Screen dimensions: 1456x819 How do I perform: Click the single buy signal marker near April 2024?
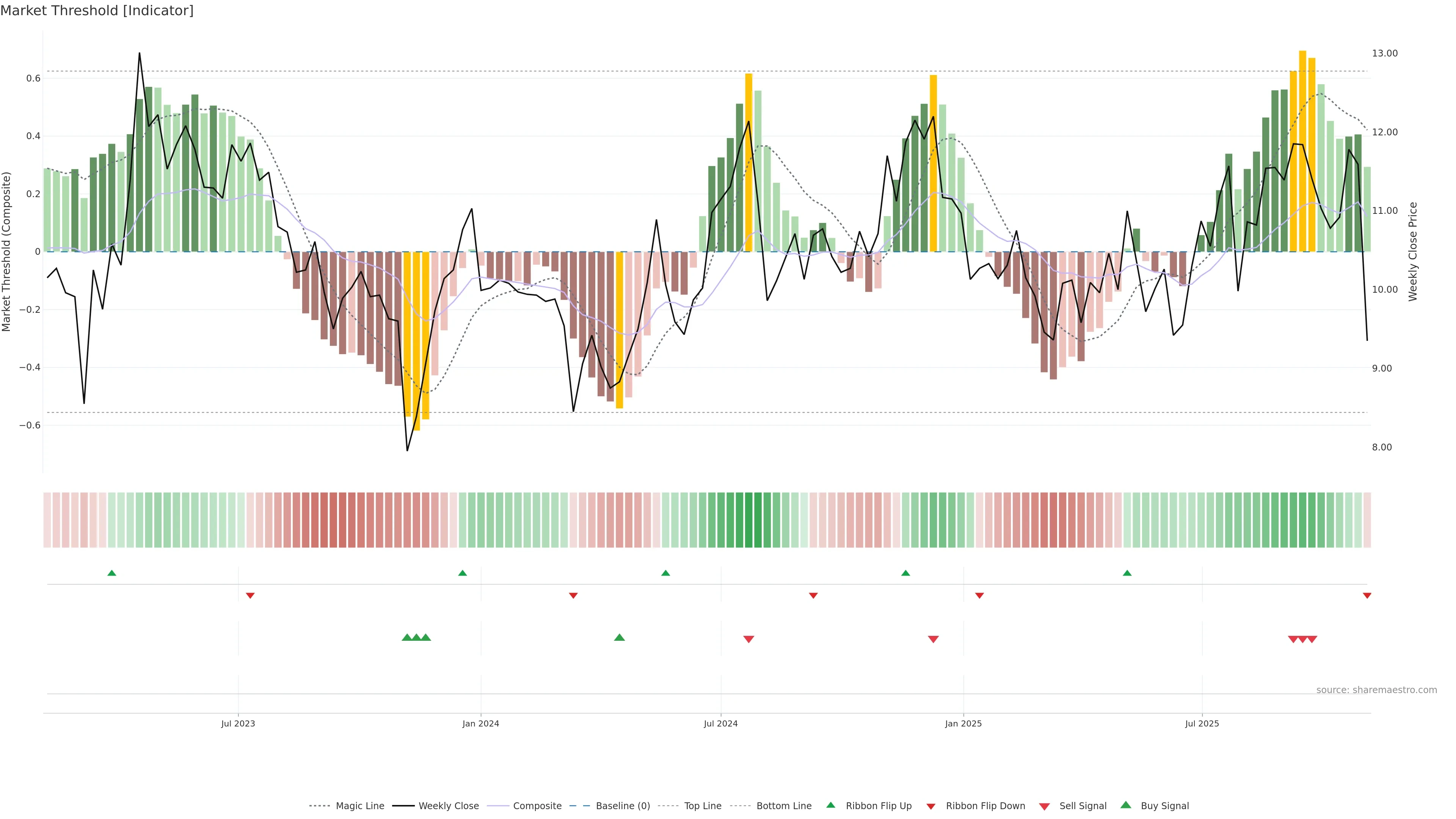pos(620,637)
